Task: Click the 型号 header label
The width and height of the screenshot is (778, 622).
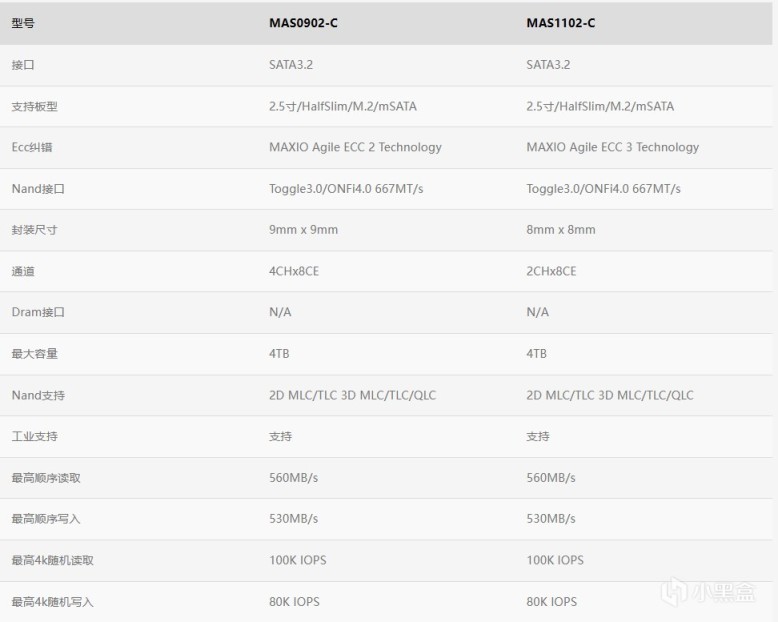Action: coord(23,23)
